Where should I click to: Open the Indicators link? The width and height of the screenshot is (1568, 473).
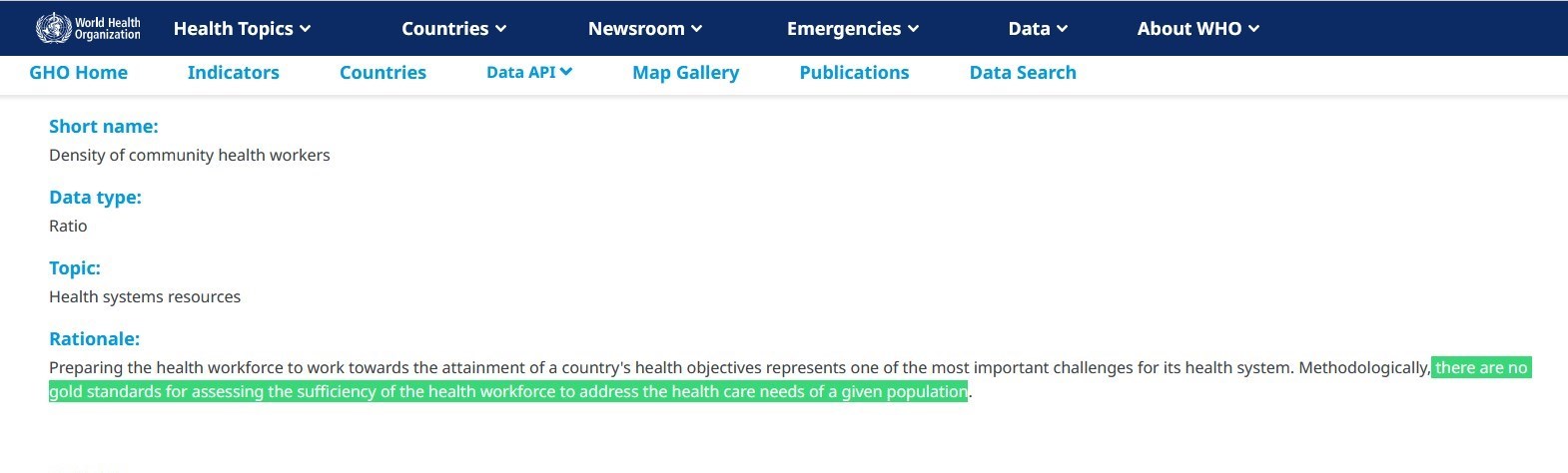click(233, 73)
